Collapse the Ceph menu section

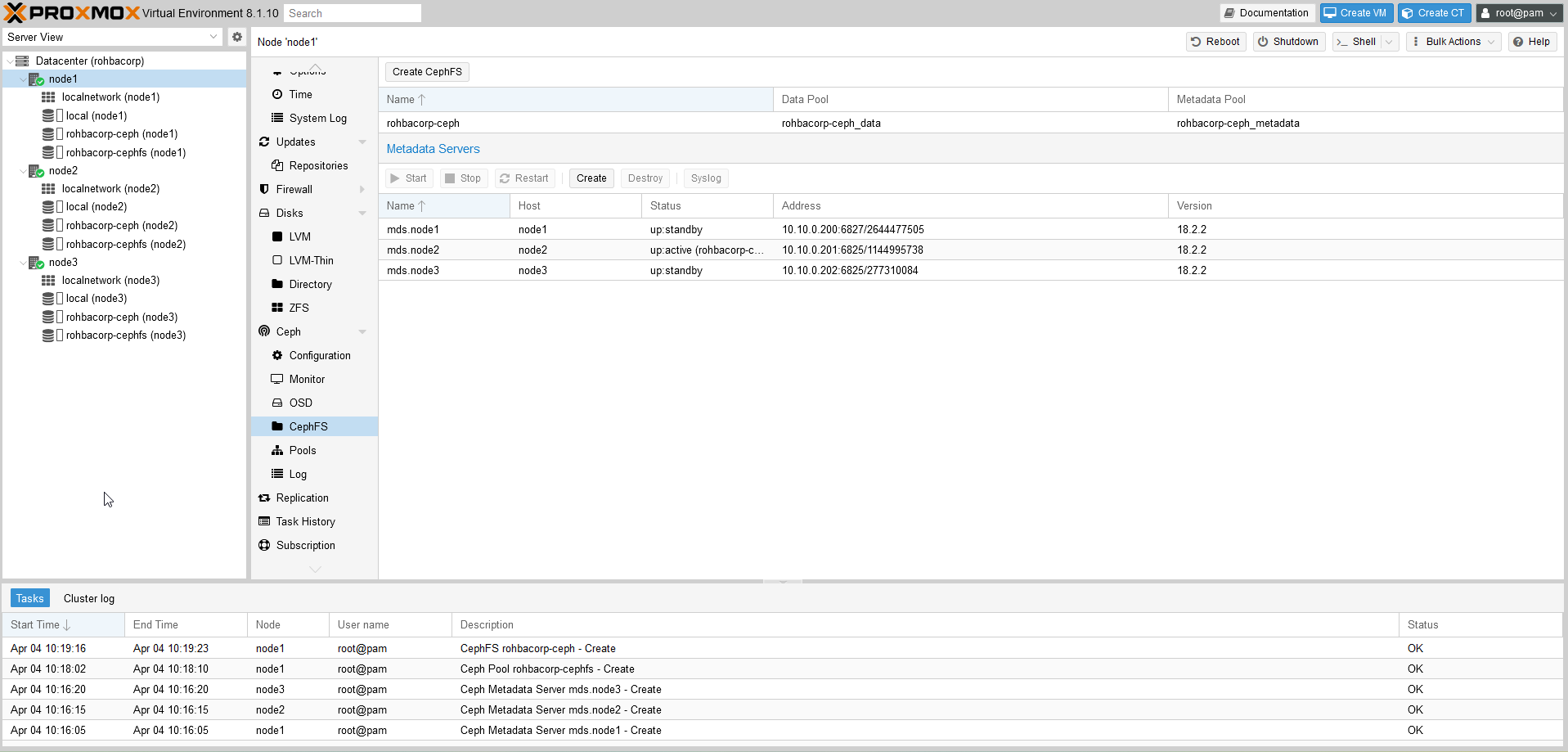362,331
